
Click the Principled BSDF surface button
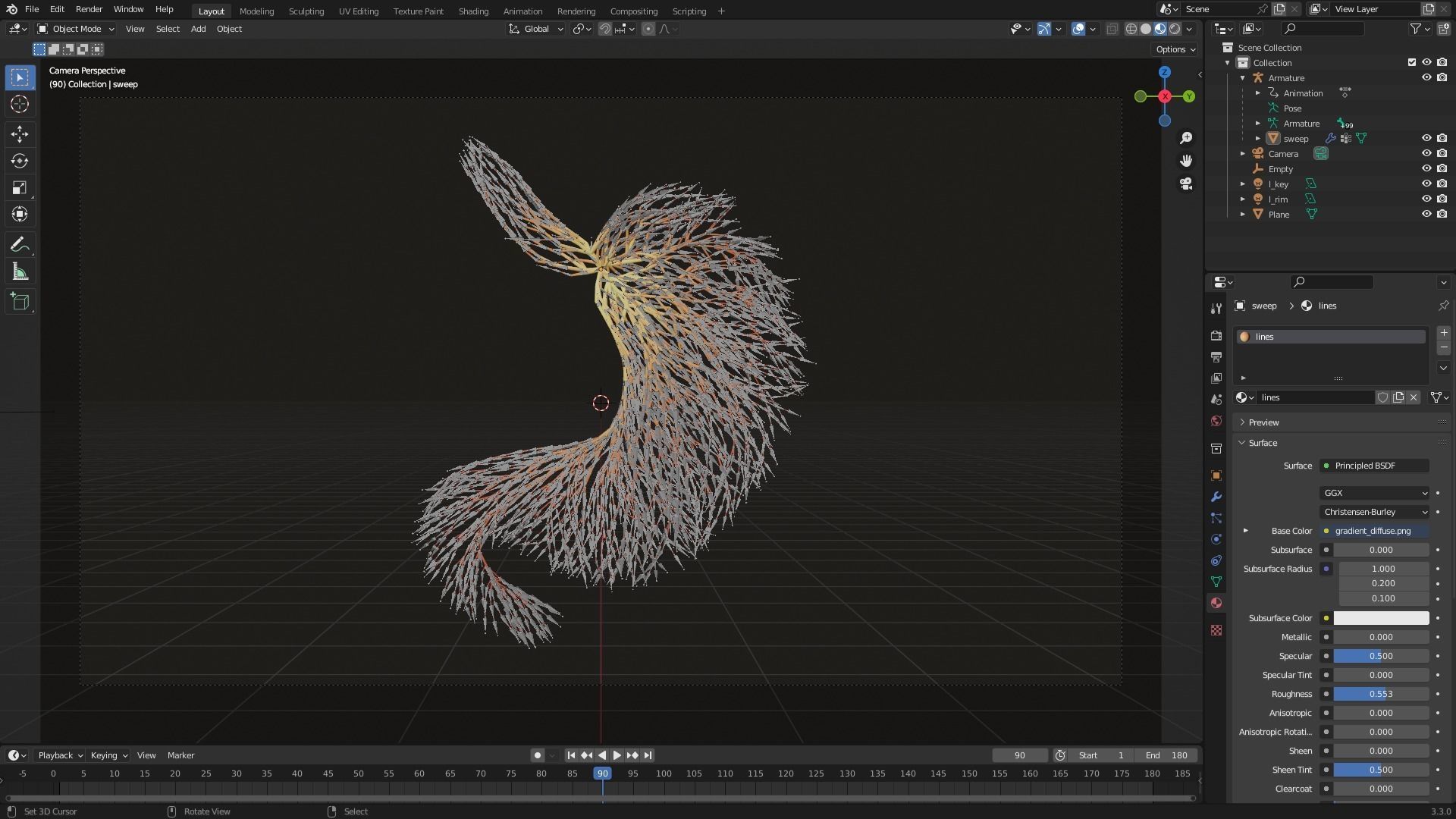tap(1375, 466)
